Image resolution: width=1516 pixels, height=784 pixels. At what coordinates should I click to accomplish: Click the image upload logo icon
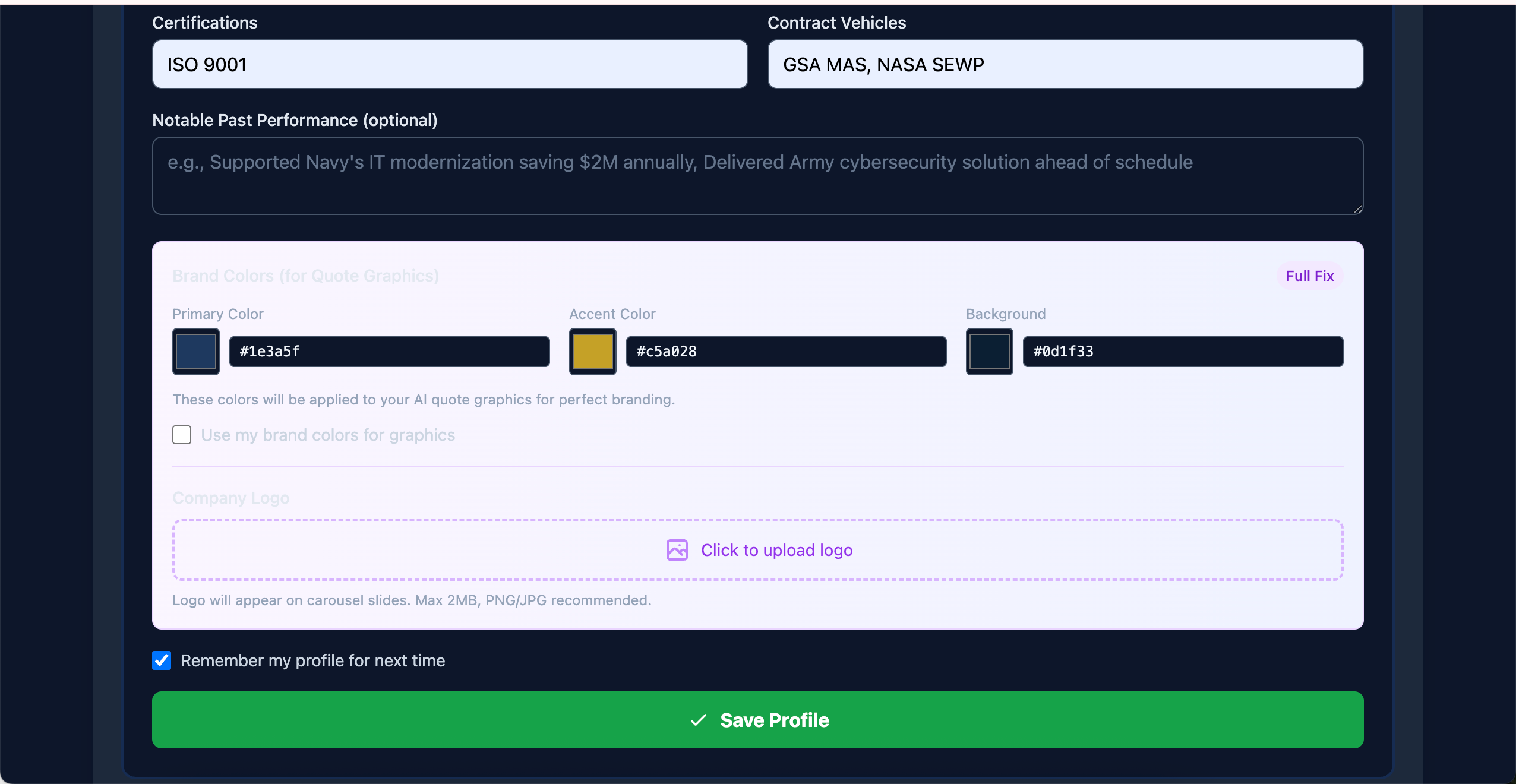click(677, 550)
